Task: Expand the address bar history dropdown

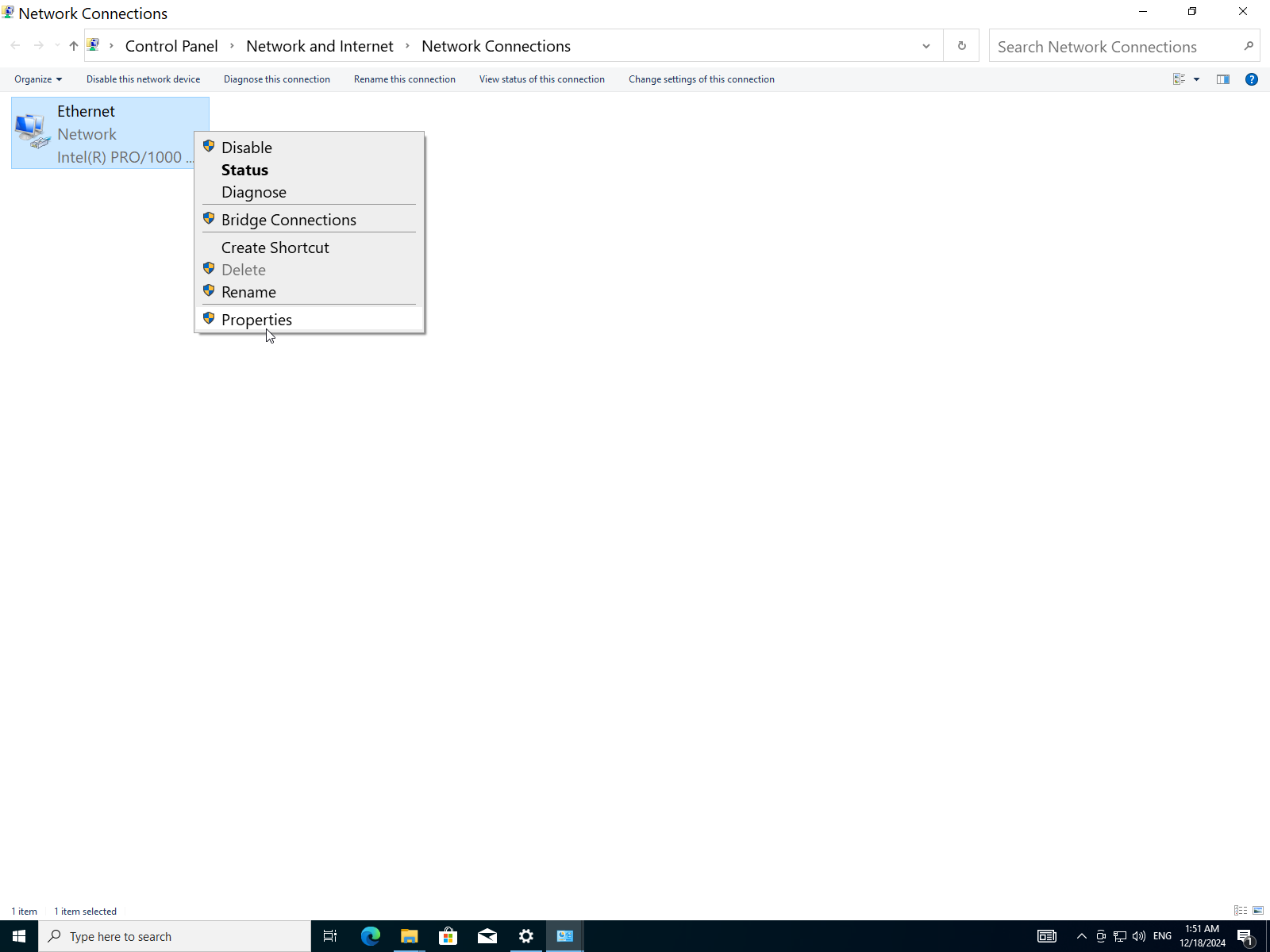Action: point(926,46)
